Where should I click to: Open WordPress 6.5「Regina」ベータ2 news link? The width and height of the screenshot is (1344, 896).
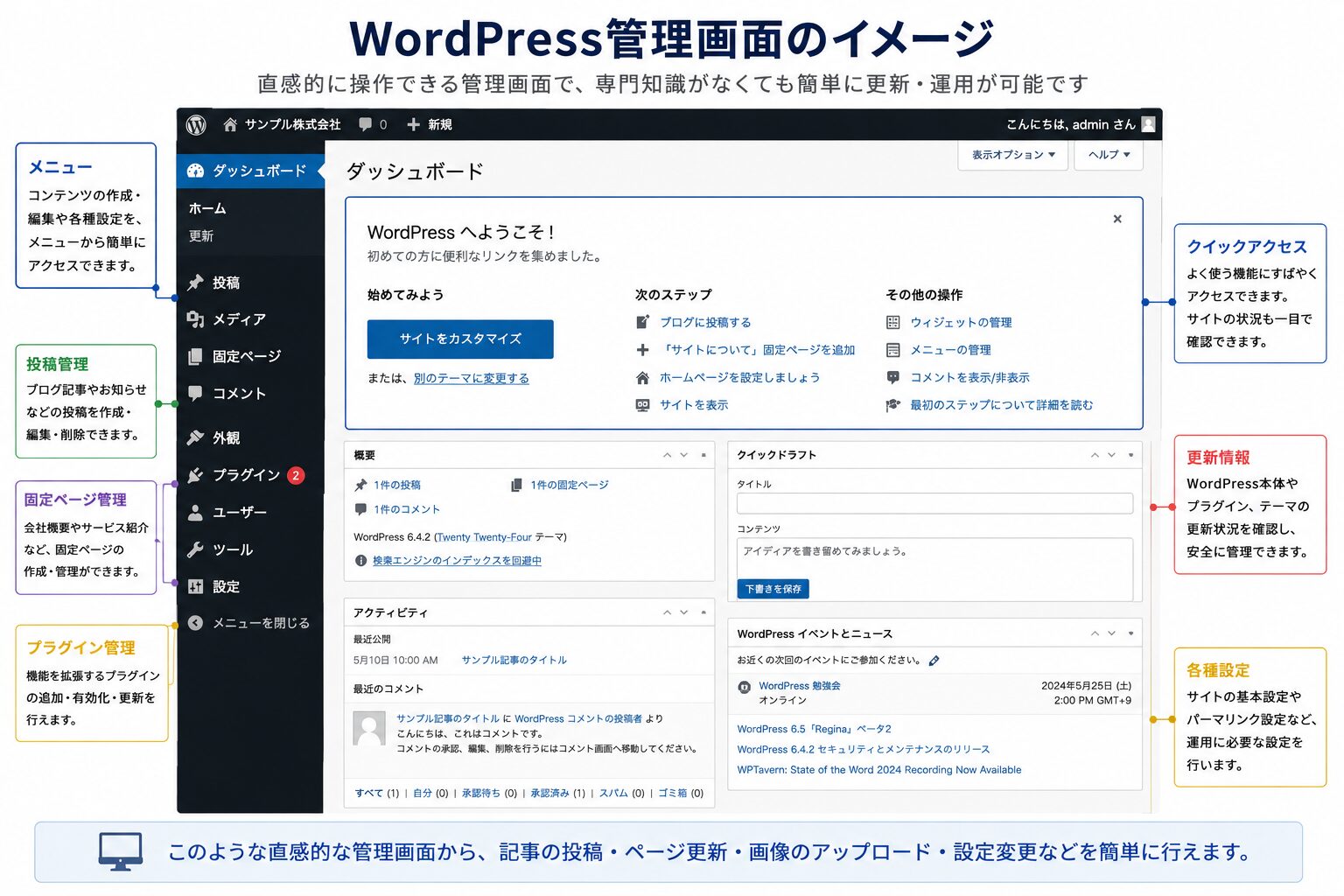click(815, 729)
